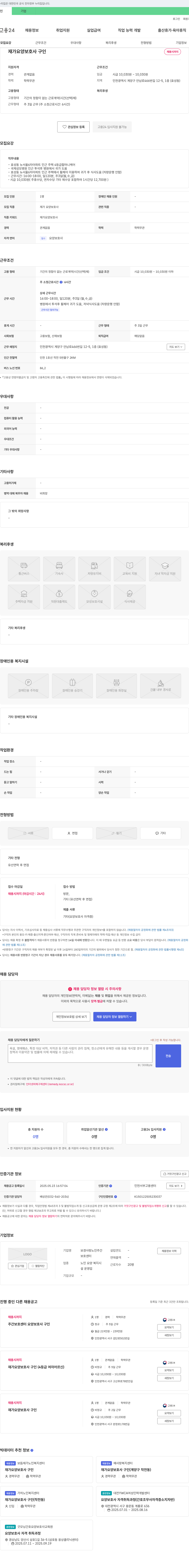
Task: Expand 지도 보기 for 인천서부고용센터
Action: click(176, 1186)
